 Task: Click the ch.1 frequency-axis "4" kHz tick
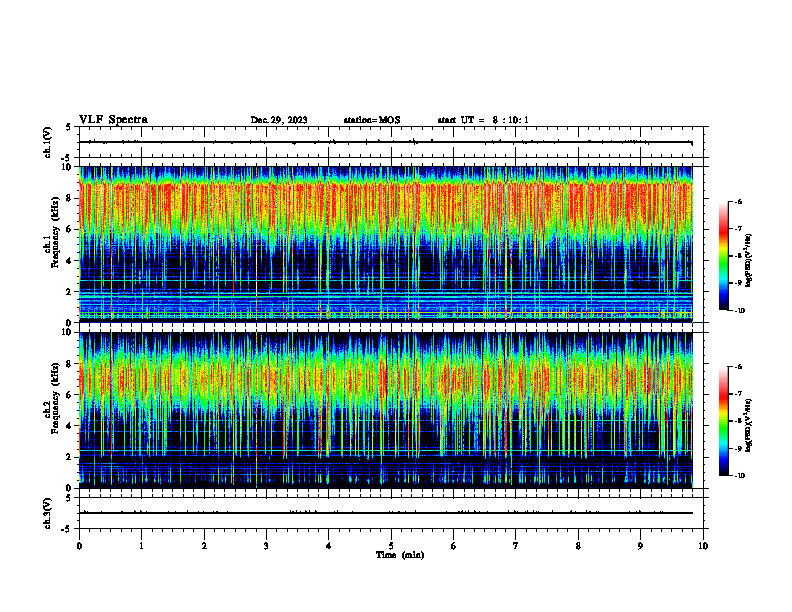[x=69, y=261]
